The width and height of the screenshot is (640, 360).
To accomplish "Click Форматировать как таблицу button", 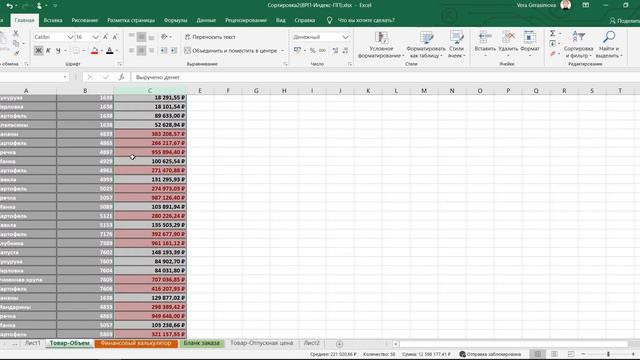I will pyautogui.click(x=426, y=44).
